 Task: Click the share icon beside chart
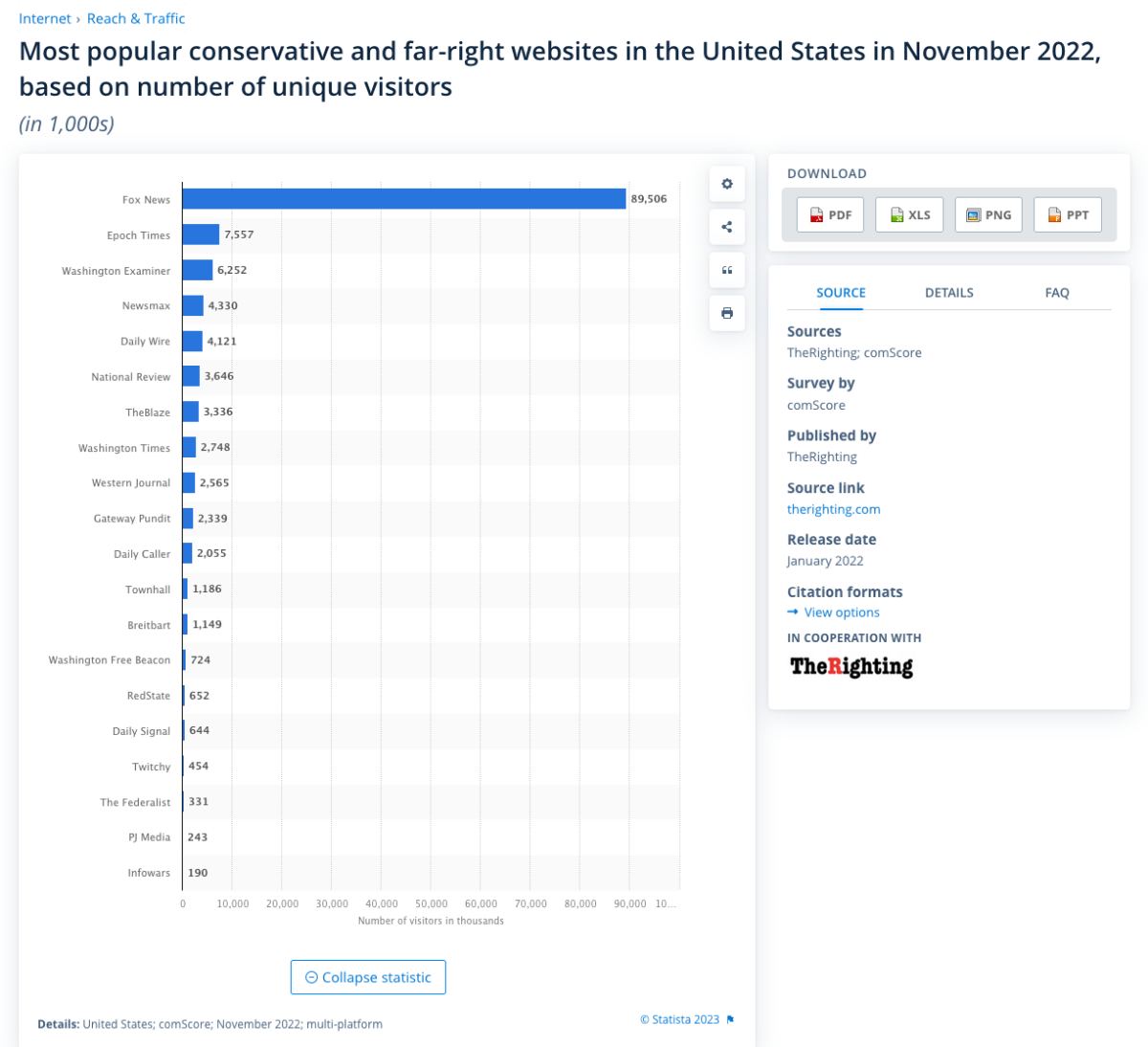tap(727, 227)
